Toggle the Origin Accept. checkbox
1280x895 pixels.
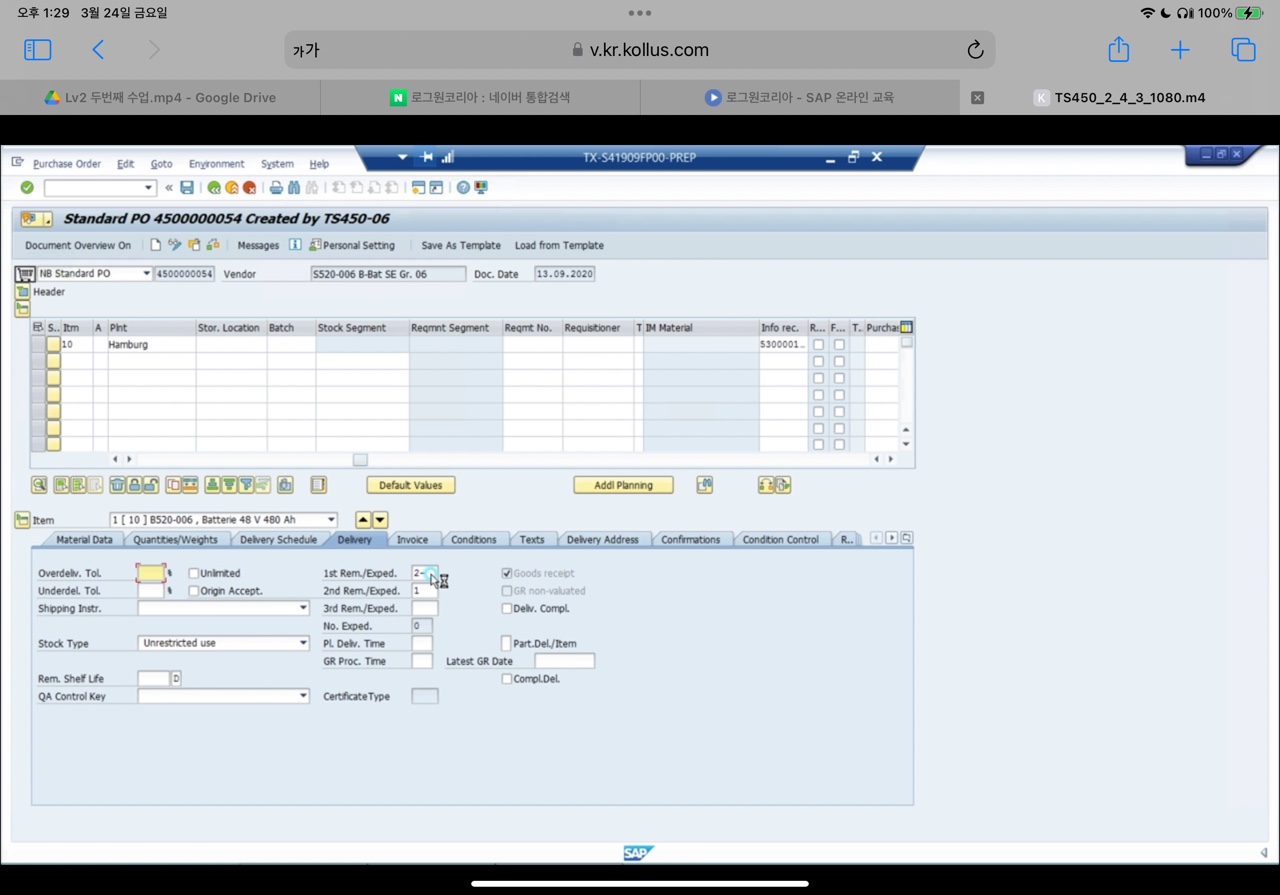click(194, 591)
